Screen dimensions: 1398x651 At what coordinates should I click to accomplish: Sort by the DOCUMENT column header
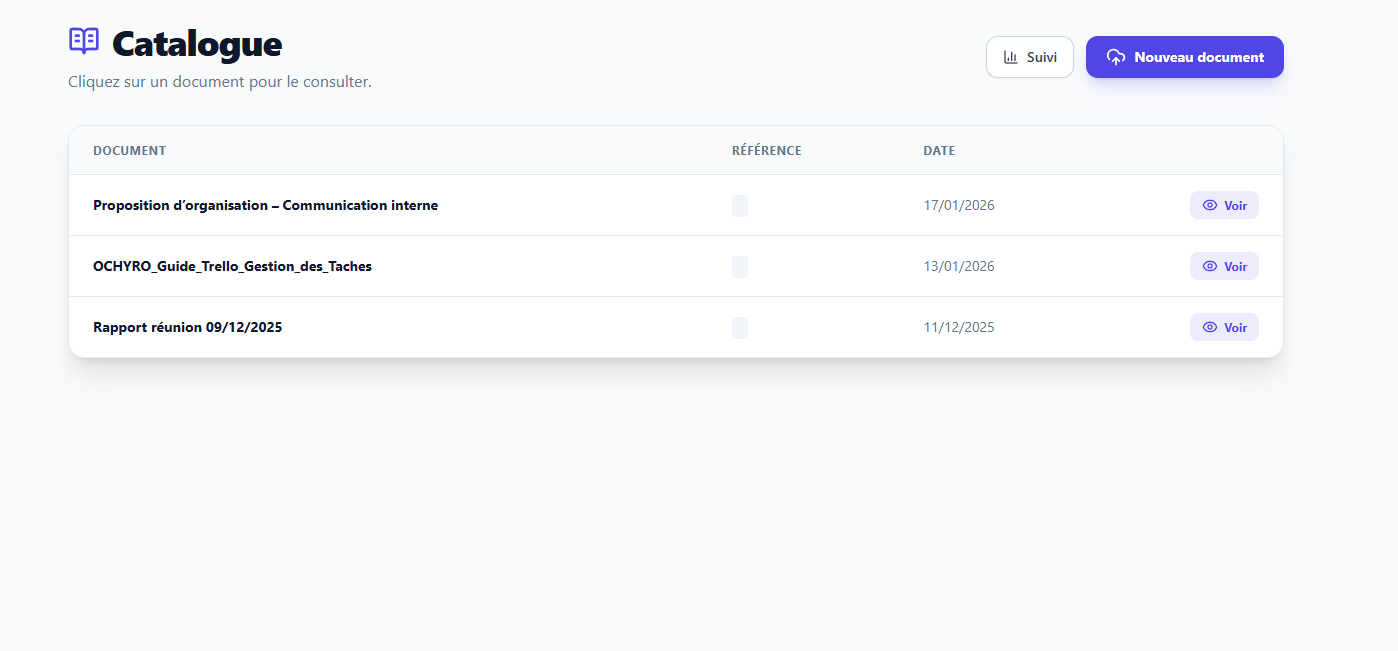pyautogui.click(x=129, y=150)
